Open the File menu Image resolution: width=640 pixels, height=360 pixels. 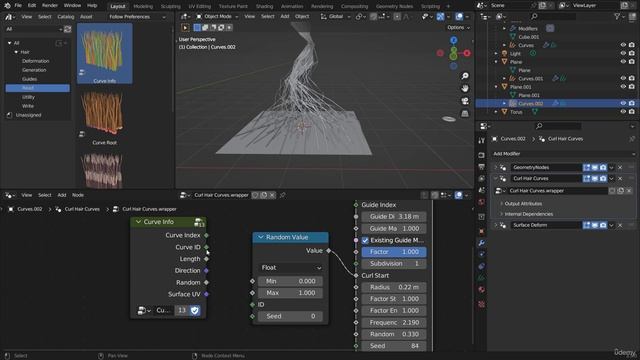tap(18, 6)
